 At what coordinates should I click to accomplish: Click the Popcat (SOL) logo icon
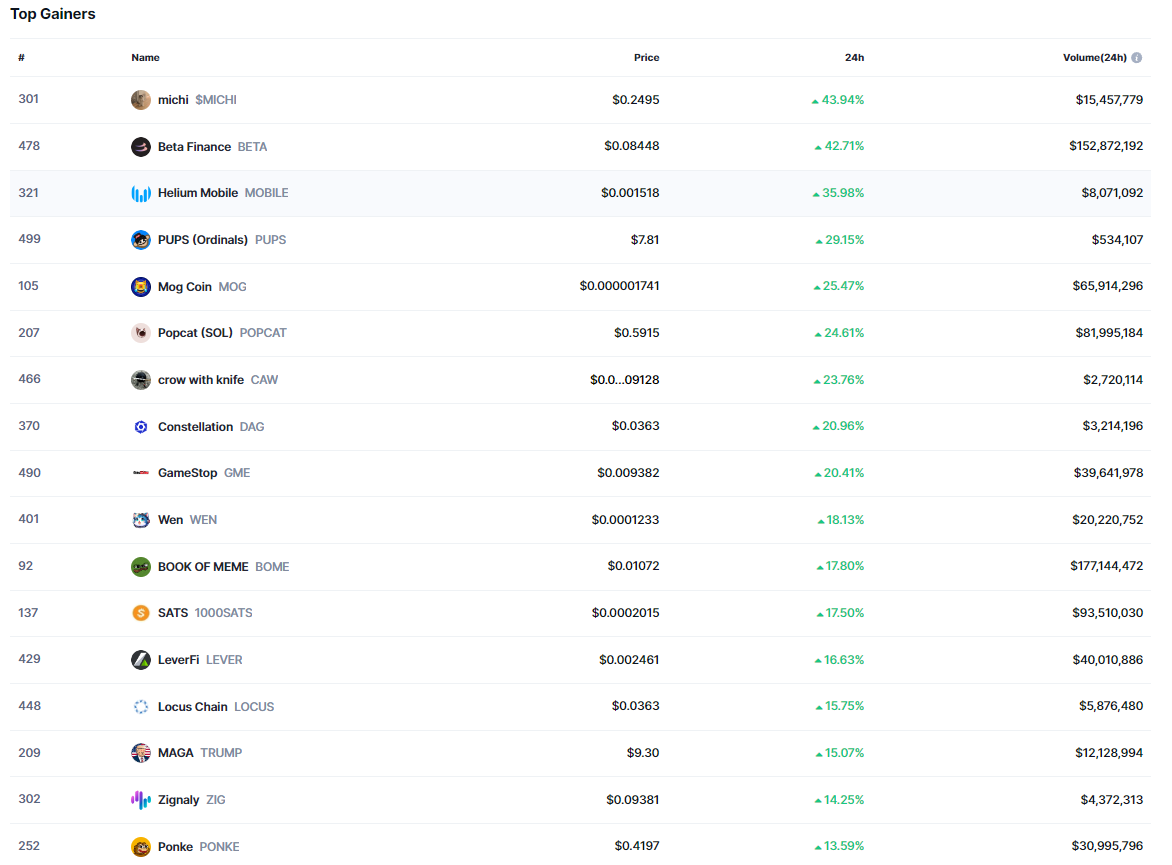141,333
